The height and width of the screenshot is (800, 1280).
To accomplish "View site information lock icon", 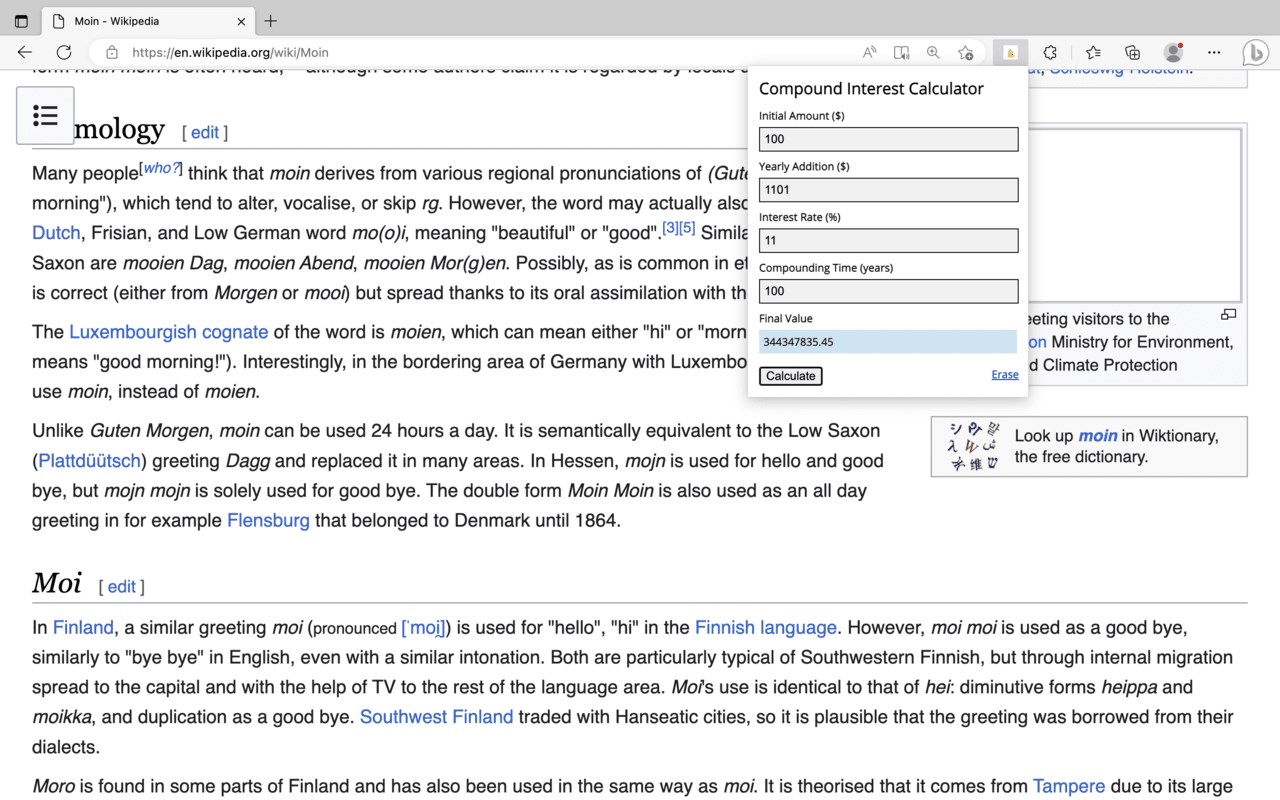I will click(112, 52).
